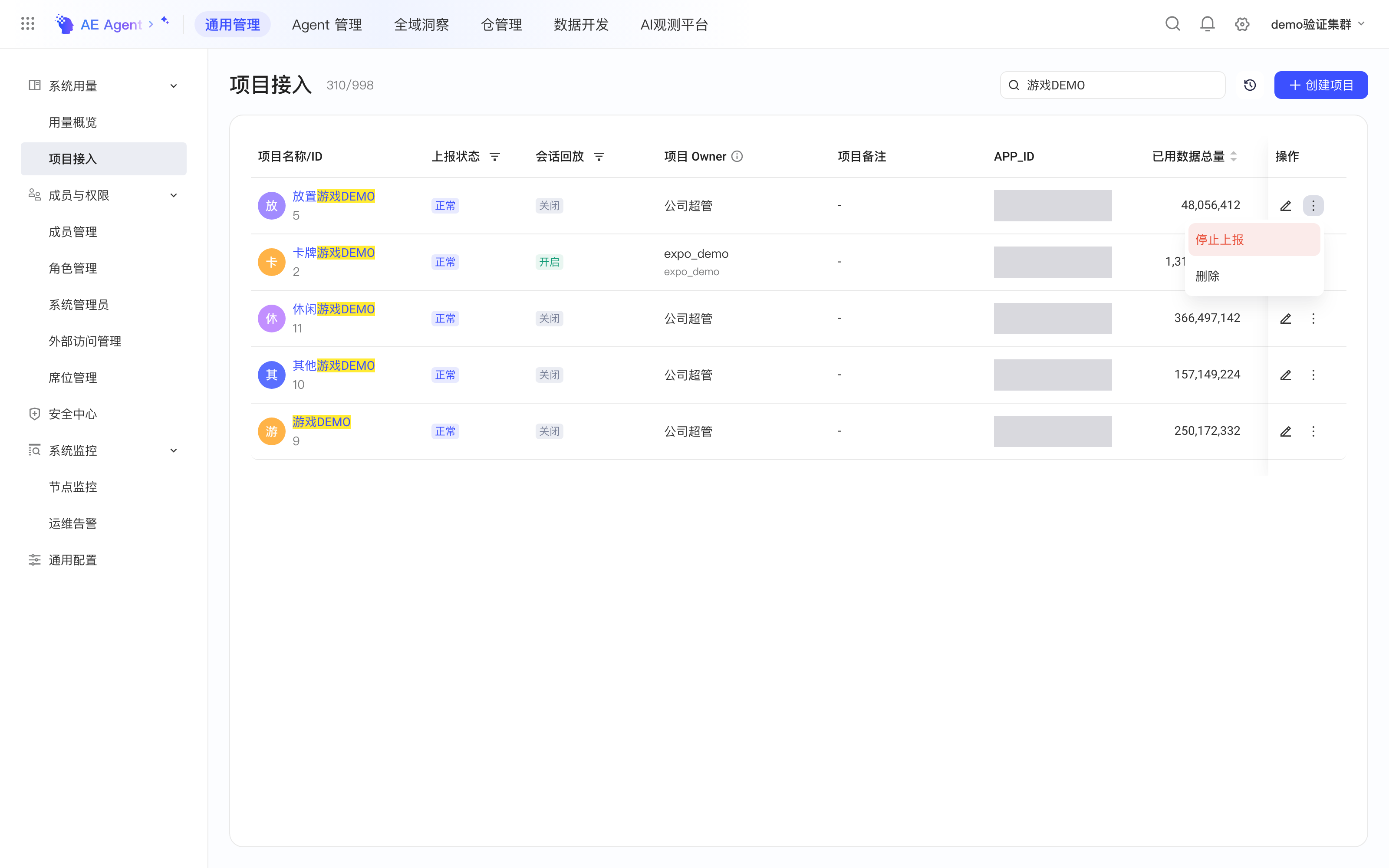Collapse the 成员与权限 sidebar section
This screenshot has width=1389, height=868.
click(x=173, y=195)
